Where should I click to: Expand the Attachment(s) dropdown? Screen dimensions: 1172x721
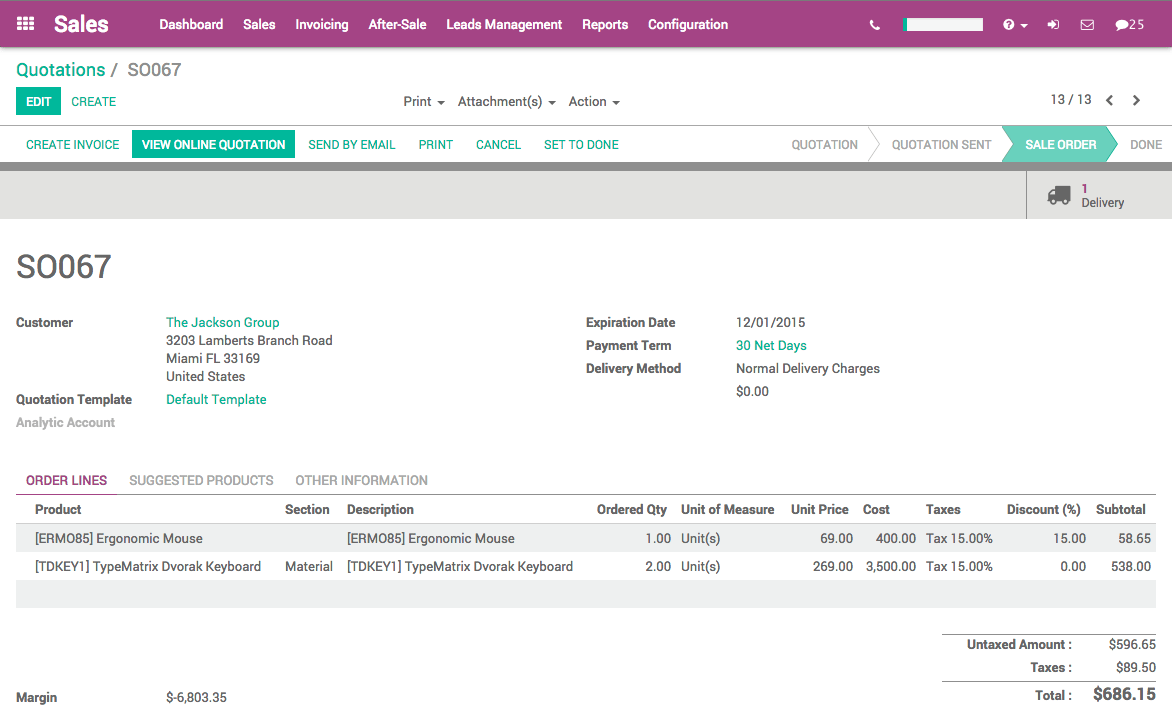pos(506,101)
